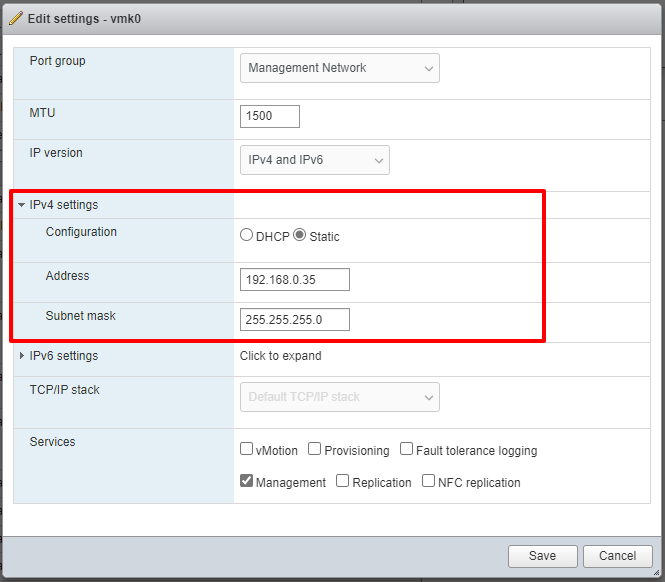The width and height of the screenshot is (665, 582).
Task: Enable Fault tolerance logging checkbox
Action: tap(407, 450)
